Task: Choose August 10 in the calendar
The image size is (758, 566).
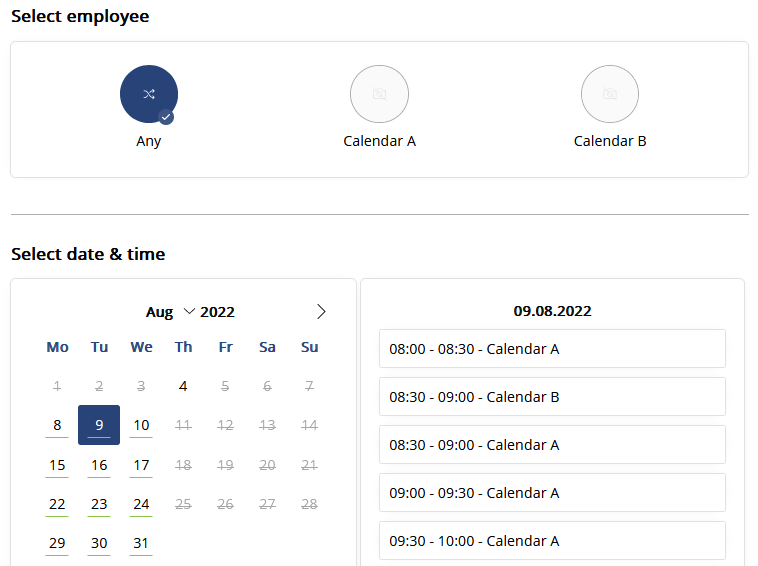Action: [141, 425]
